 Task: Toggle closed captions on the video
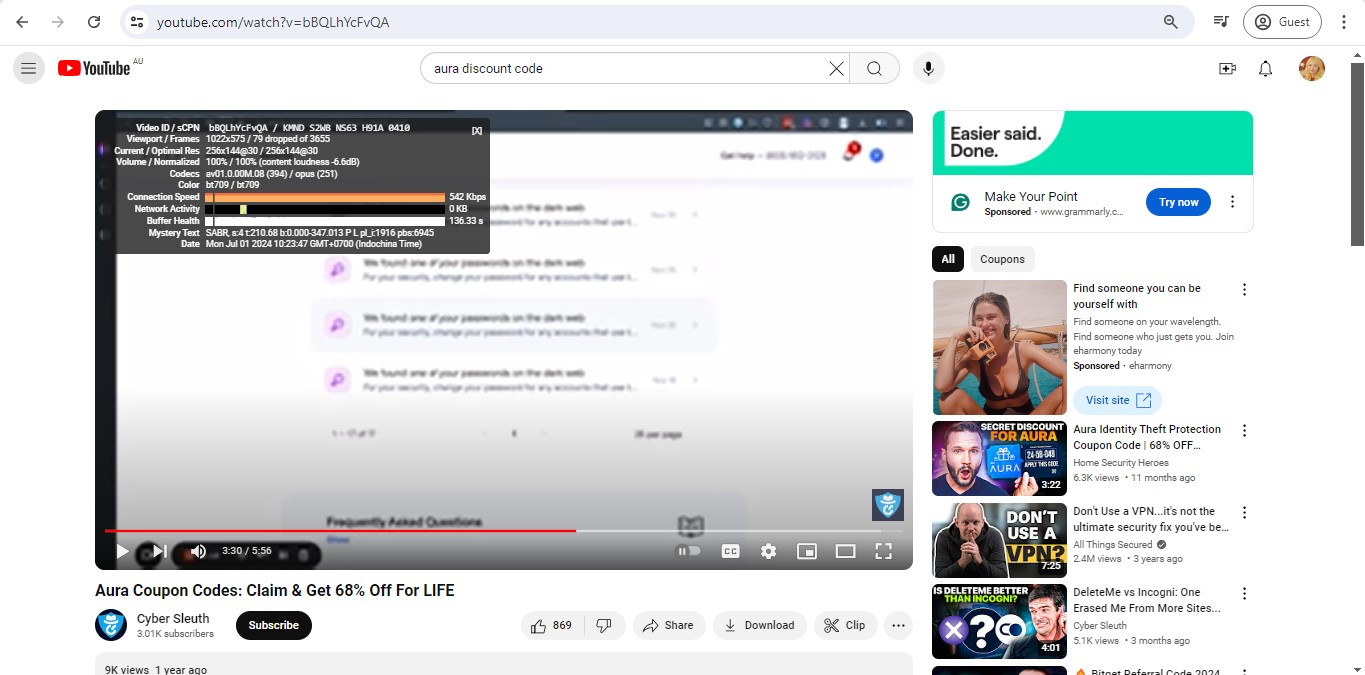731,551
